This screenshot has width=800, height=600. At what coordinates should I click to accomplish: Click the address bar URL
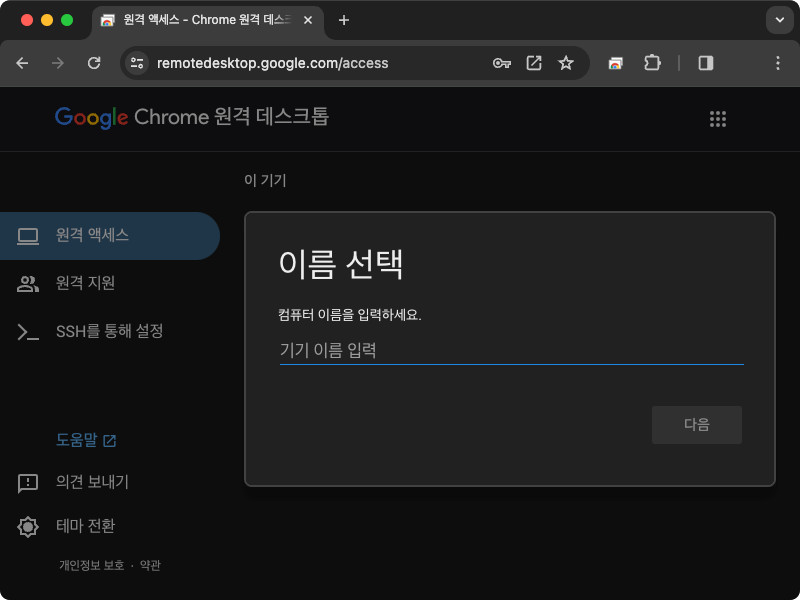[272, 63]
